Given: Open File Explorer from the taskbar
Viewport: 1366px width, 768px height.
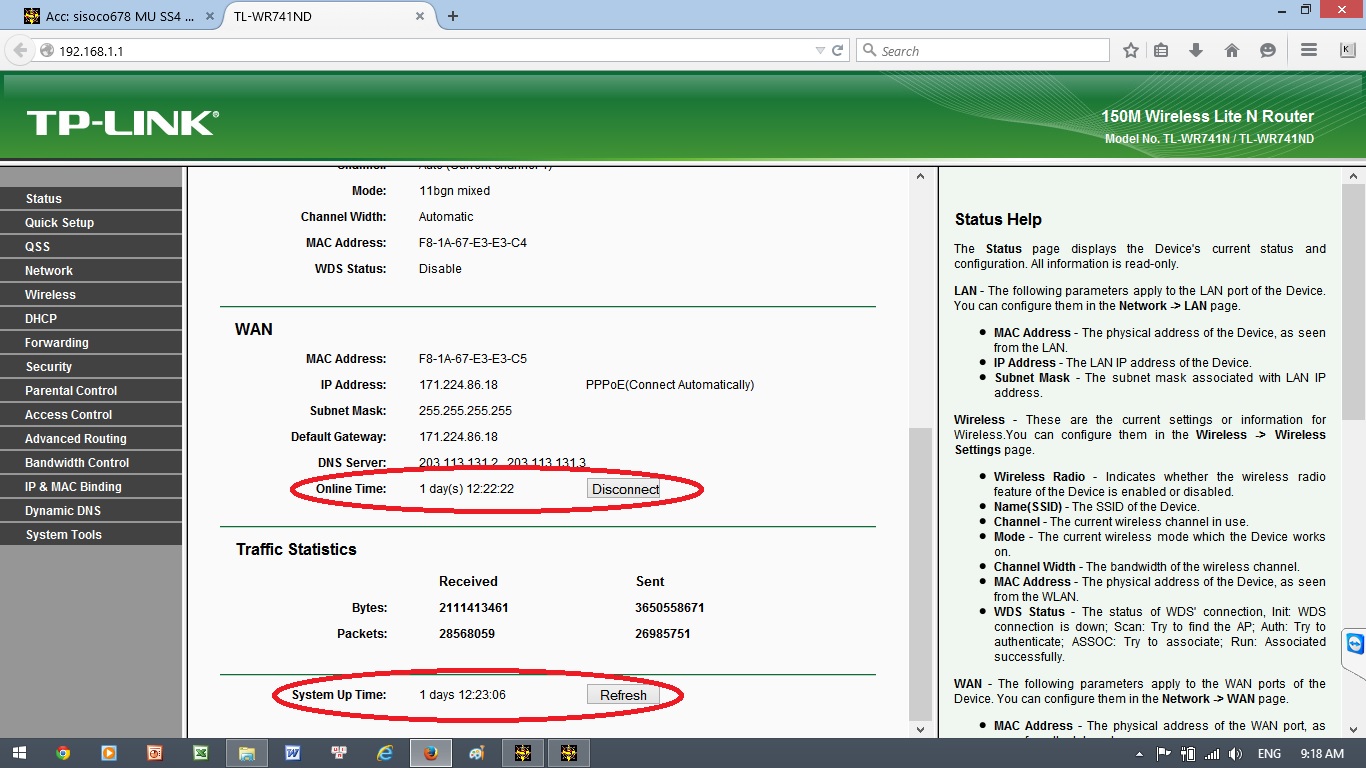Looking at the screenshot, I should (x=247, y=753).
